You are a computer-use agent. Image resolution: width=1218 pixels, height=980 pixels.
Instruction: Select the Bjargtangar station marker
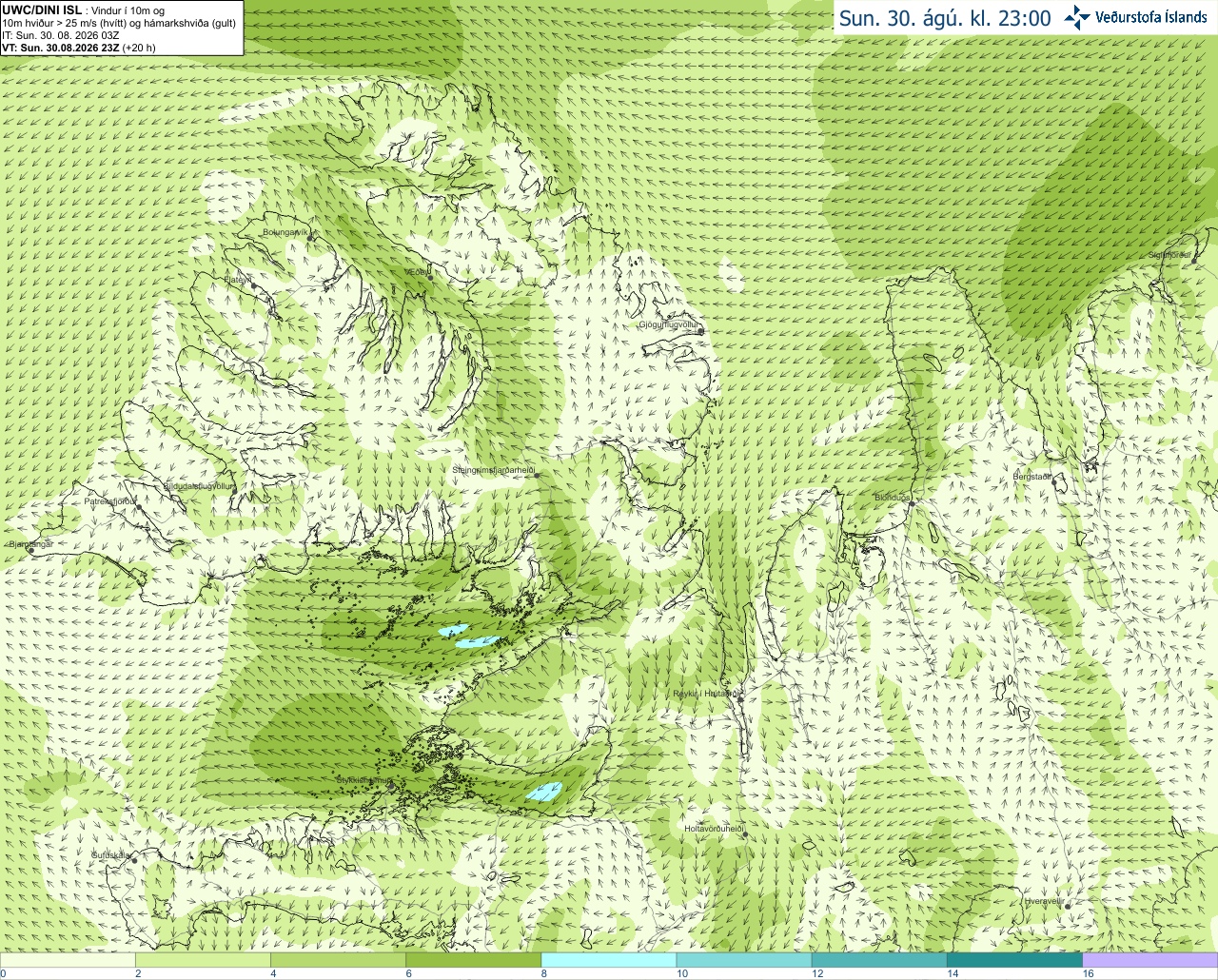tap(31, 550)
